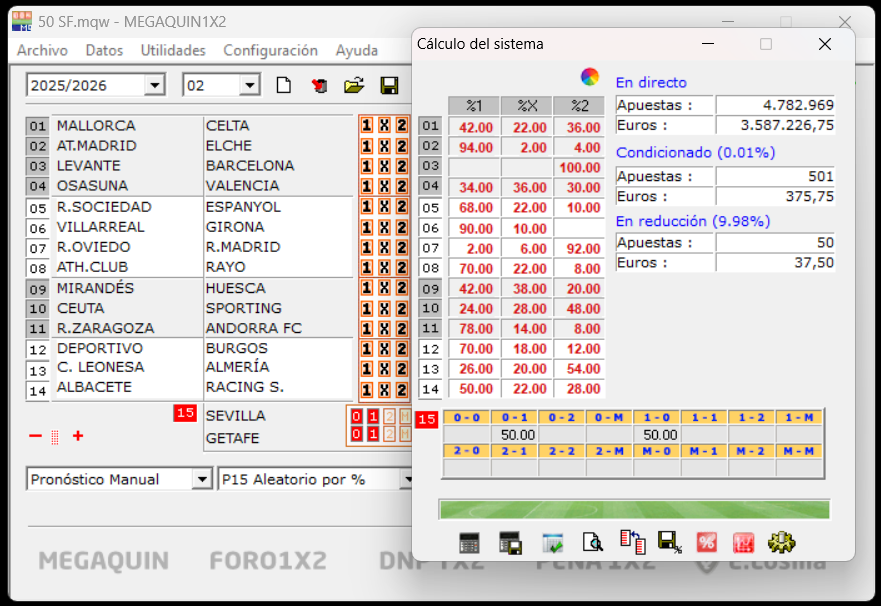Click the %X column header

click(527, 106)
